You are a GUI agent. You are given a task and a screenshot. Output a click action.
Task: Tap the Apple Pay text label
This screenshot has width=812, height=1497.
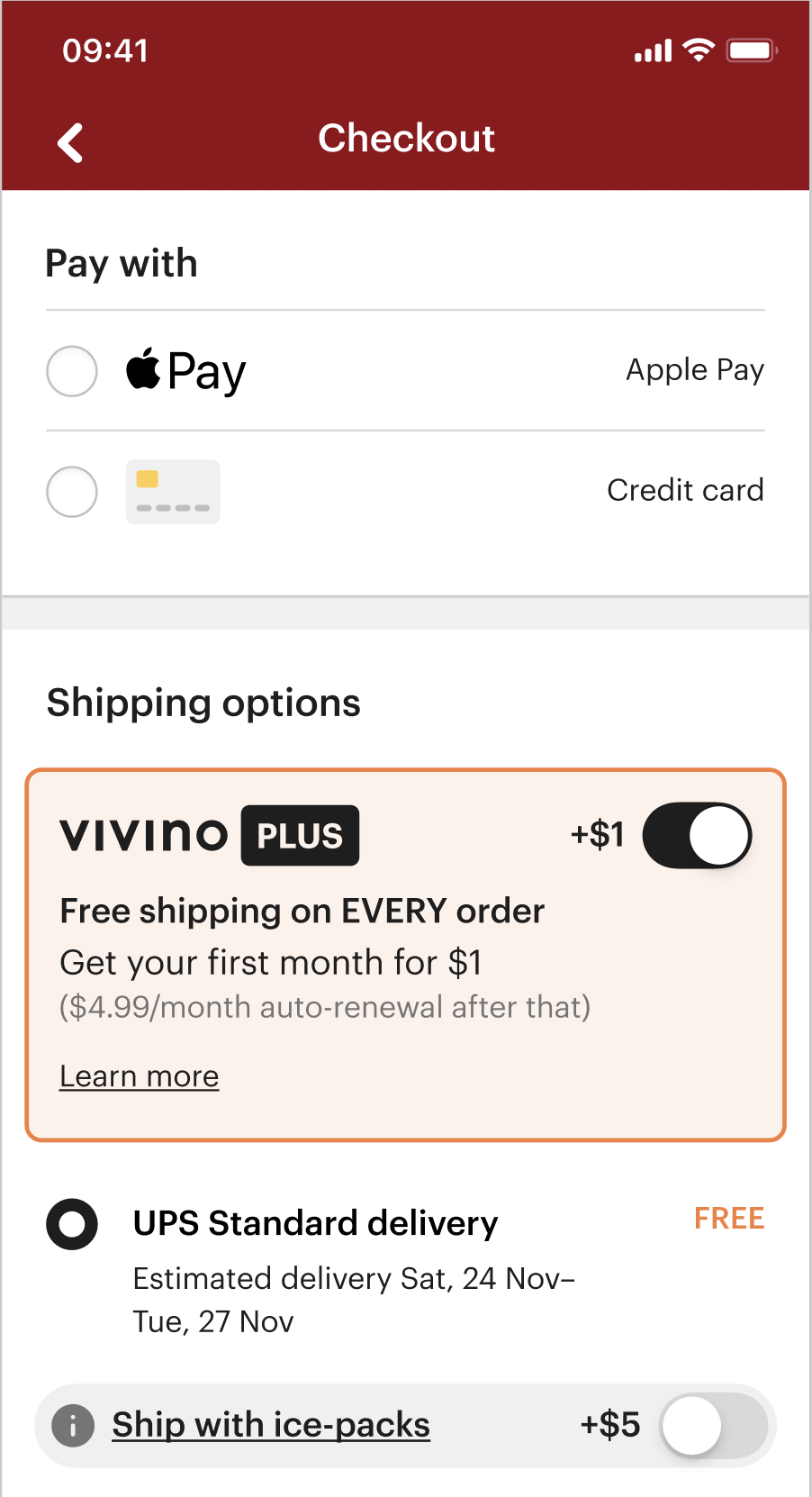coord(695,369)
